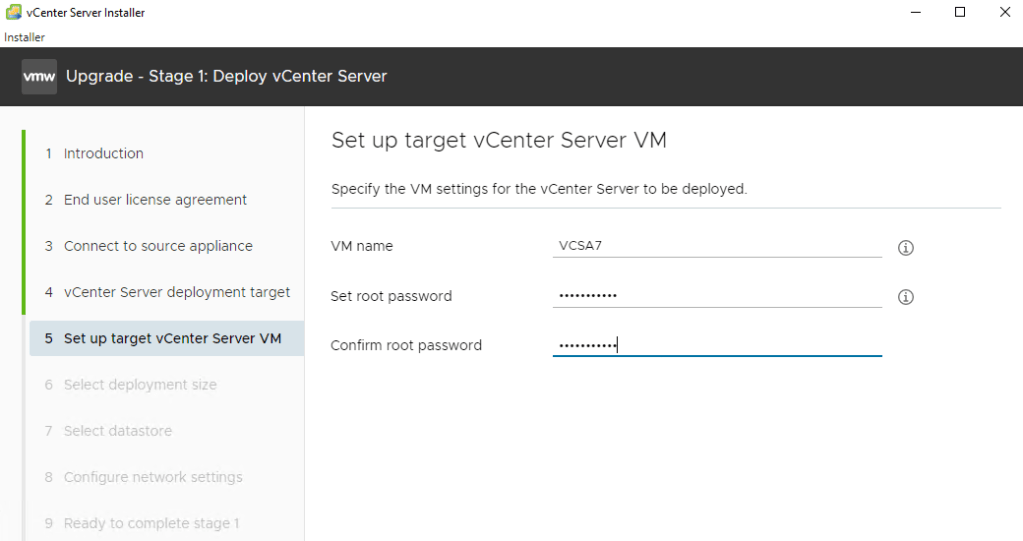Focus the VM name field containing VCSA7
Viewport: 1023px width, 541px height.
pyautogui.click(x=716, y=246)
